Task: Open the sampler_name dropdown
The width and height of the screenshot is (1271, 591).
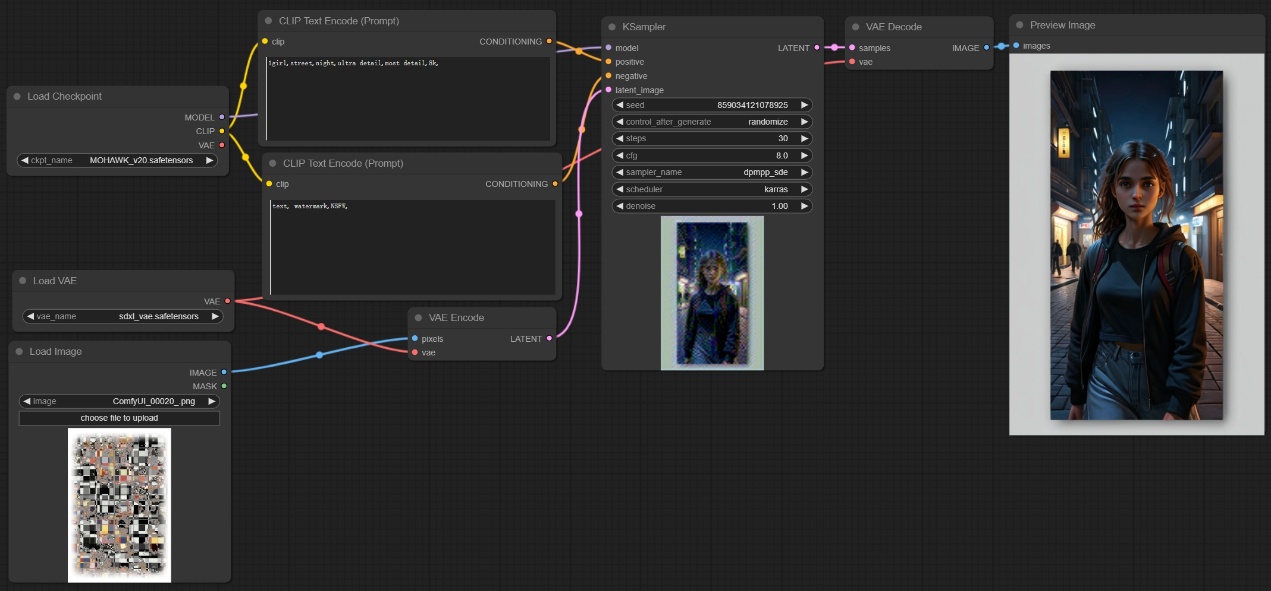Action: (x=711, y=173)
